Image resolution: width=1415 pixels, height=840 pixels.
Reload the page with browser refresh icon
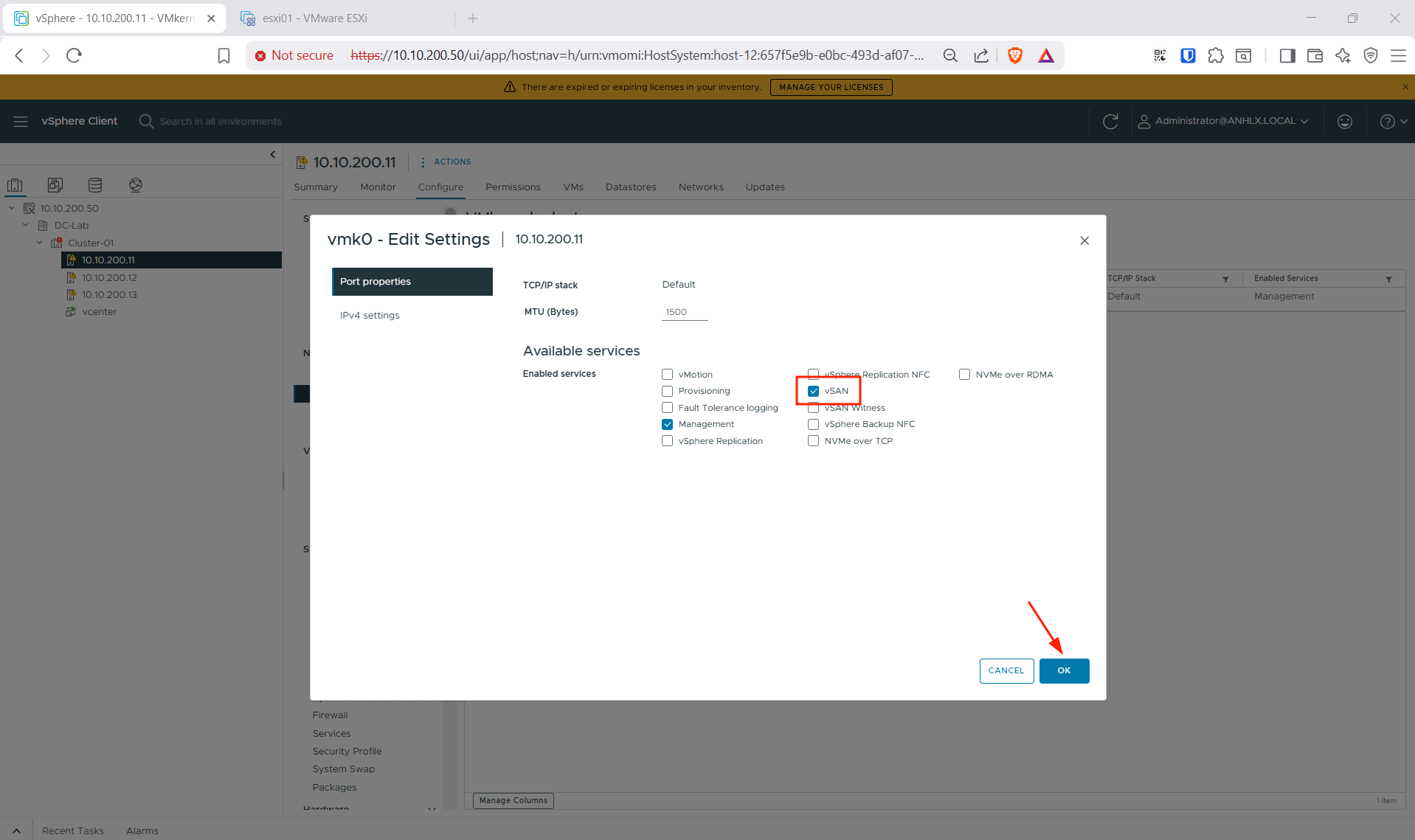pyautogui.click(x=74, y=55)
